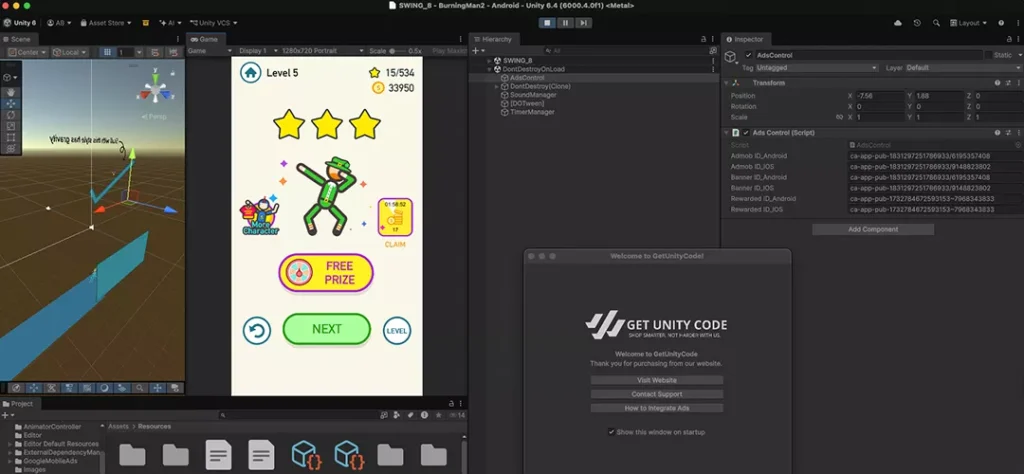
Task: Click the scene orientation gizmo
Action: (x=155, y=89)
